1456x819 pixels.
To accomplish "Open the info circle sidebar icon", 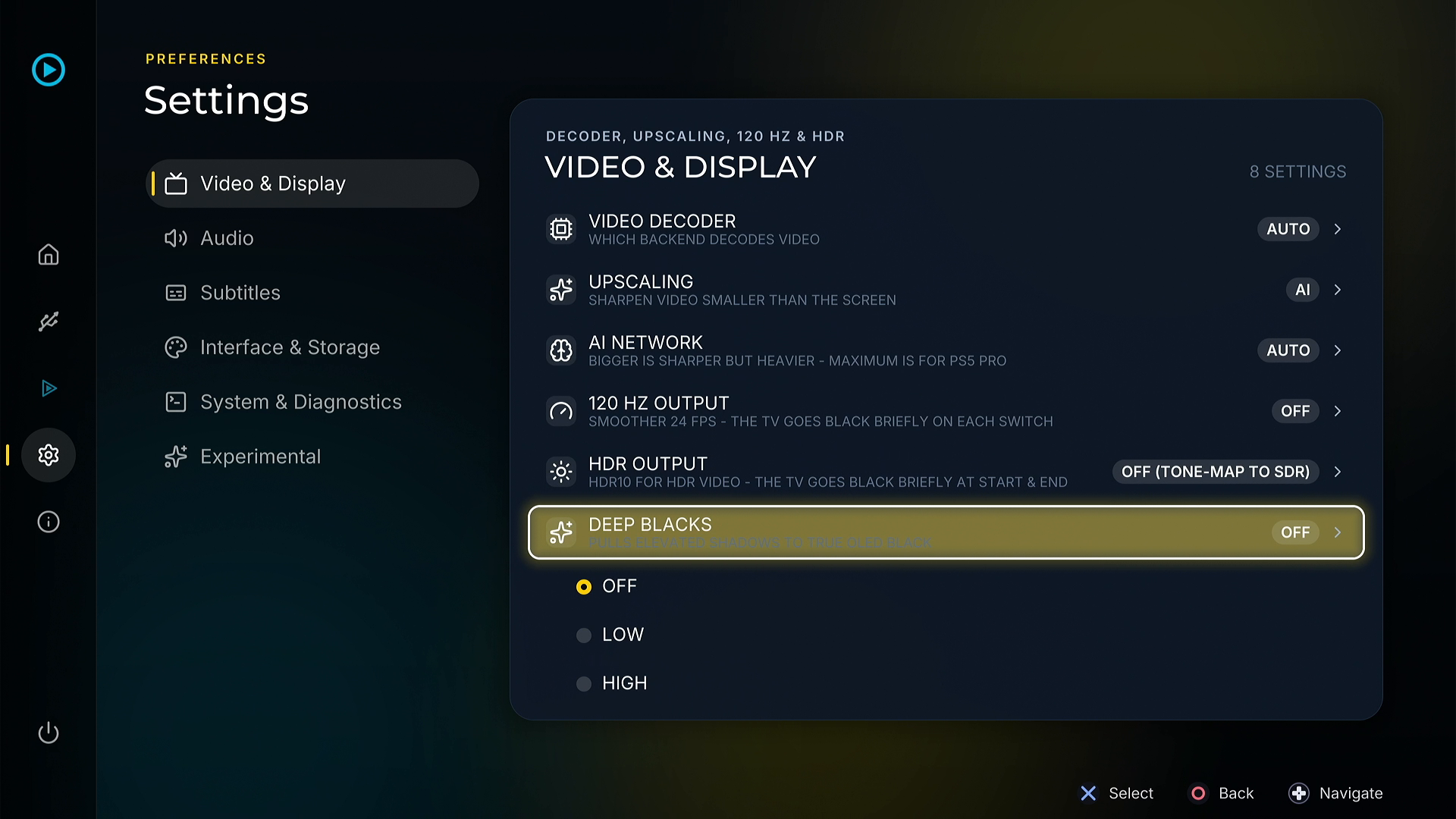I will point(49,522).
